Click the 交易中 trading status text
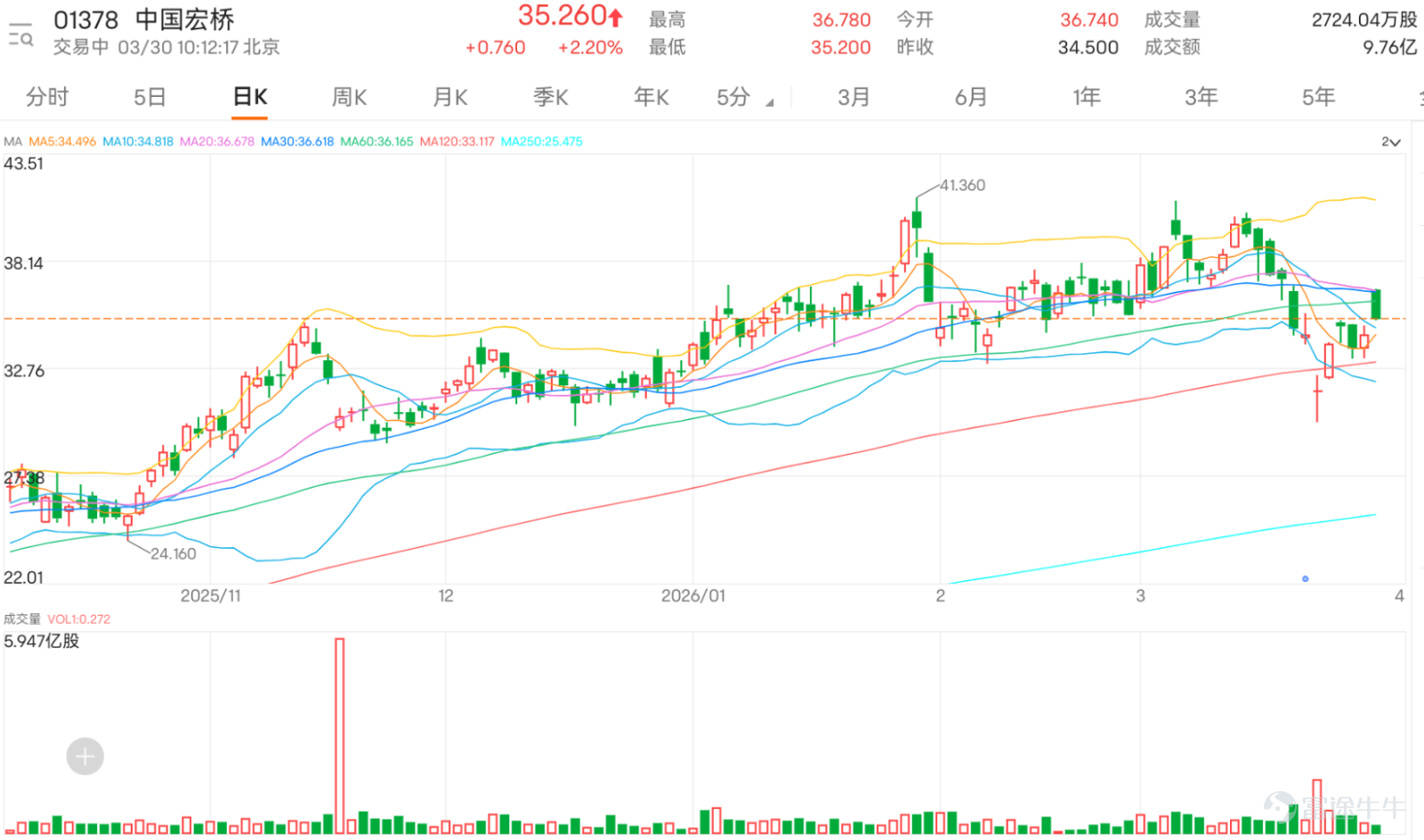This screenshot has height=840, width=1424. 81,47
